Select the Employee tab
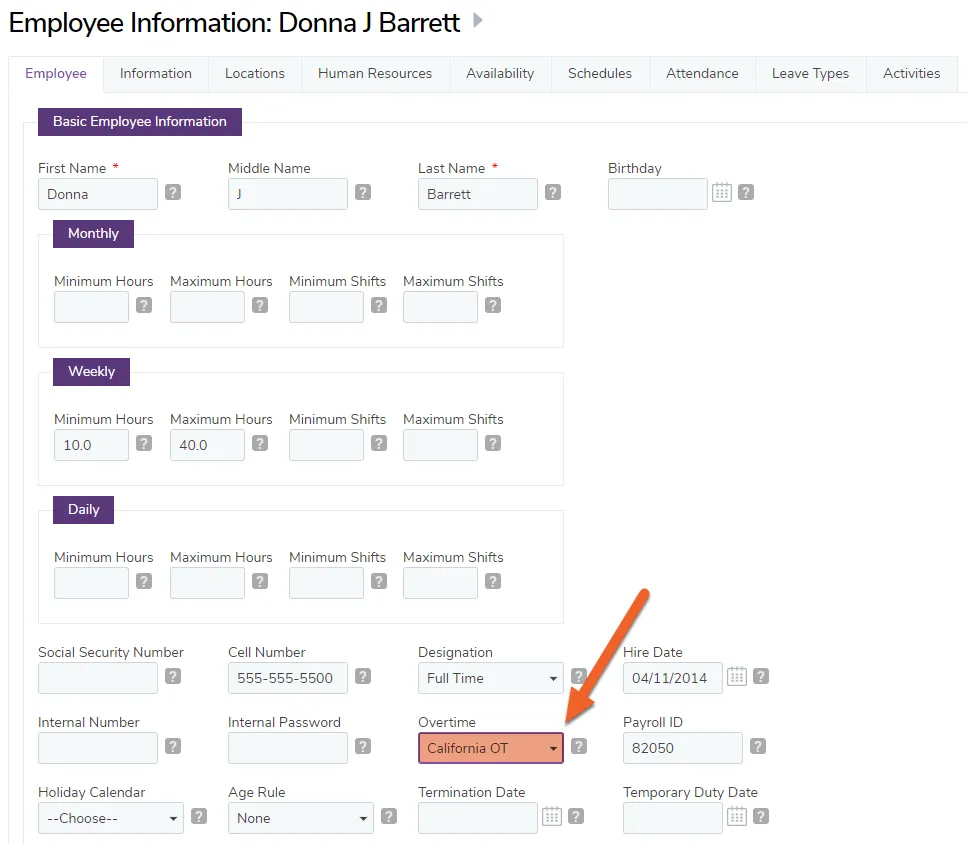The height and width of the screenshot is (844, 967). pyautogui.click(x=56, y=74)
